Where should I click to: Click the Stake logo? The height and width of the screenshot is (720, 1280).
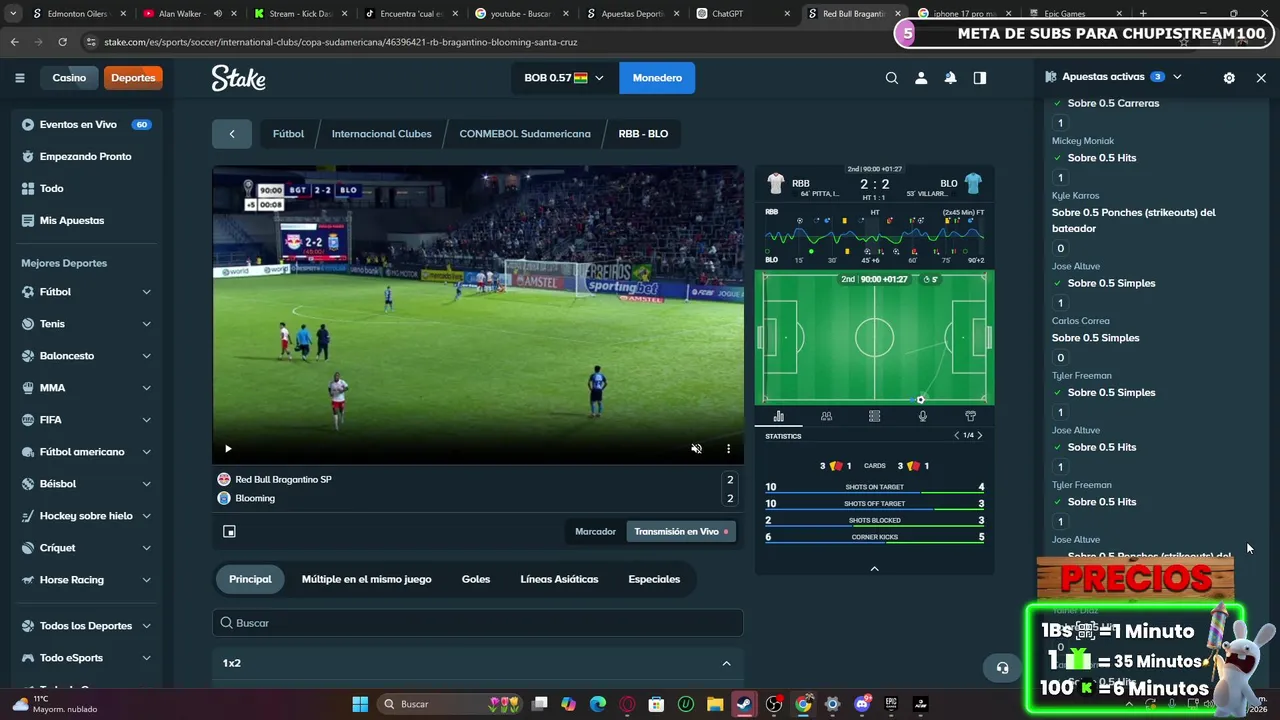(x=238, y=78)
